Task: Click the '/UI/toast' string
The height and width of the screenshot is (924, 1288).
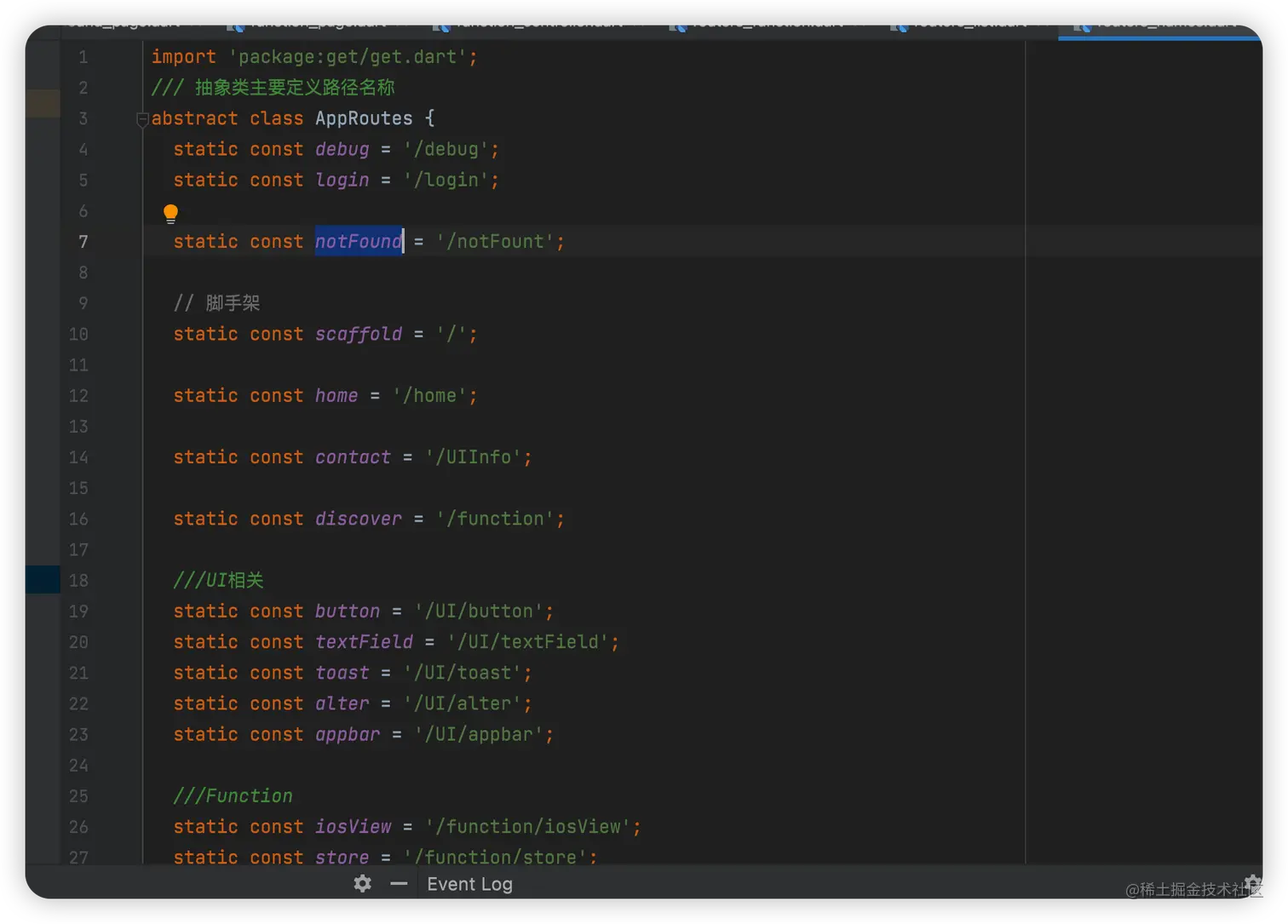Action: [463, 673]
